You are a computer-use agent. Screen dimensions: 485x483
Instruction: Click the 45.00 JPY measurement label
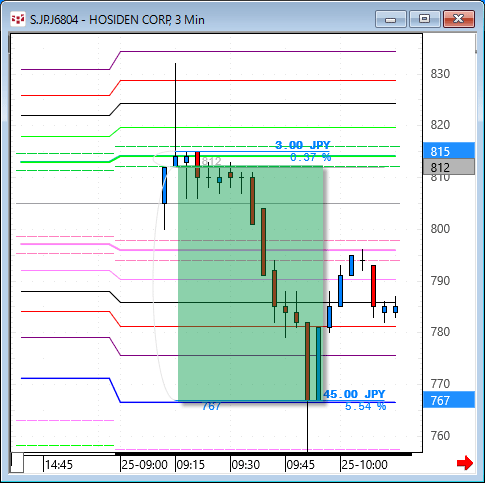(x=354, y=394)
